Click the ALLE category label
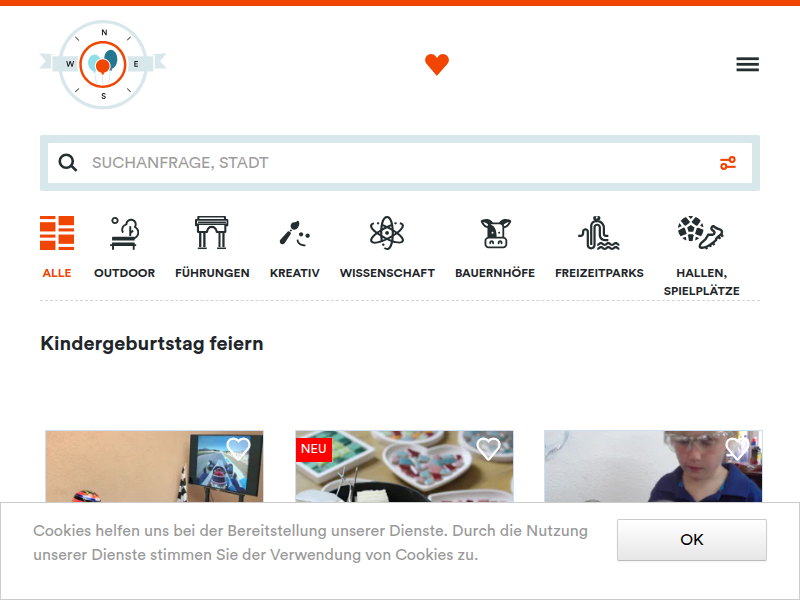 pos(57,273)
